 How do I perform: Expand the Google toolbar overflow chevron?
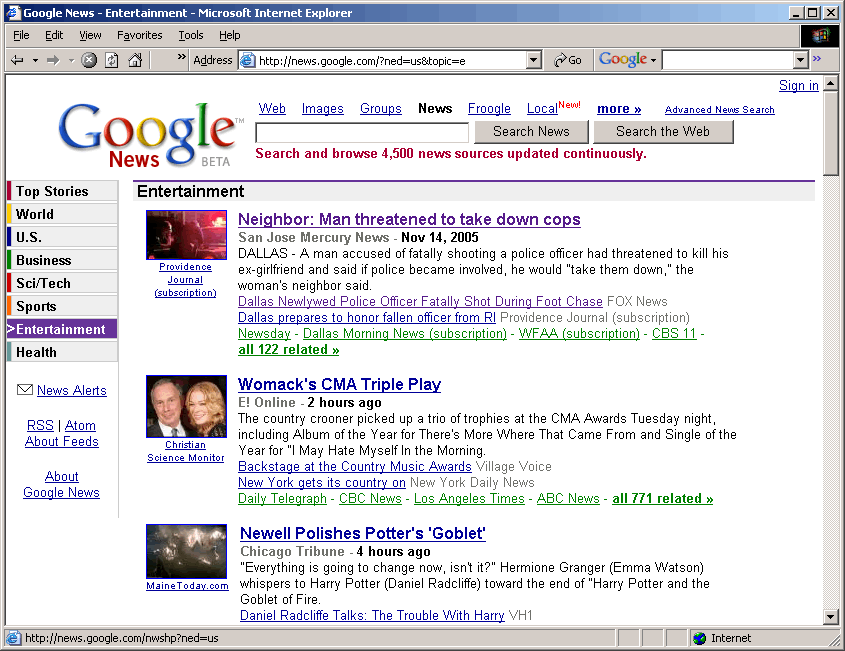817,58
